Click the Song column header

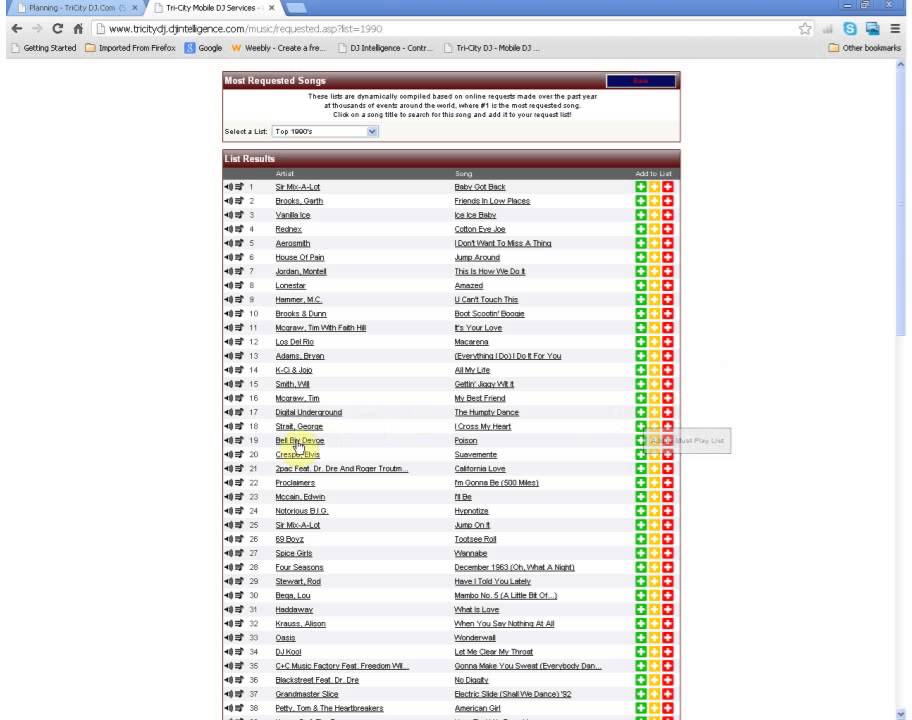[x=463, y=173]
